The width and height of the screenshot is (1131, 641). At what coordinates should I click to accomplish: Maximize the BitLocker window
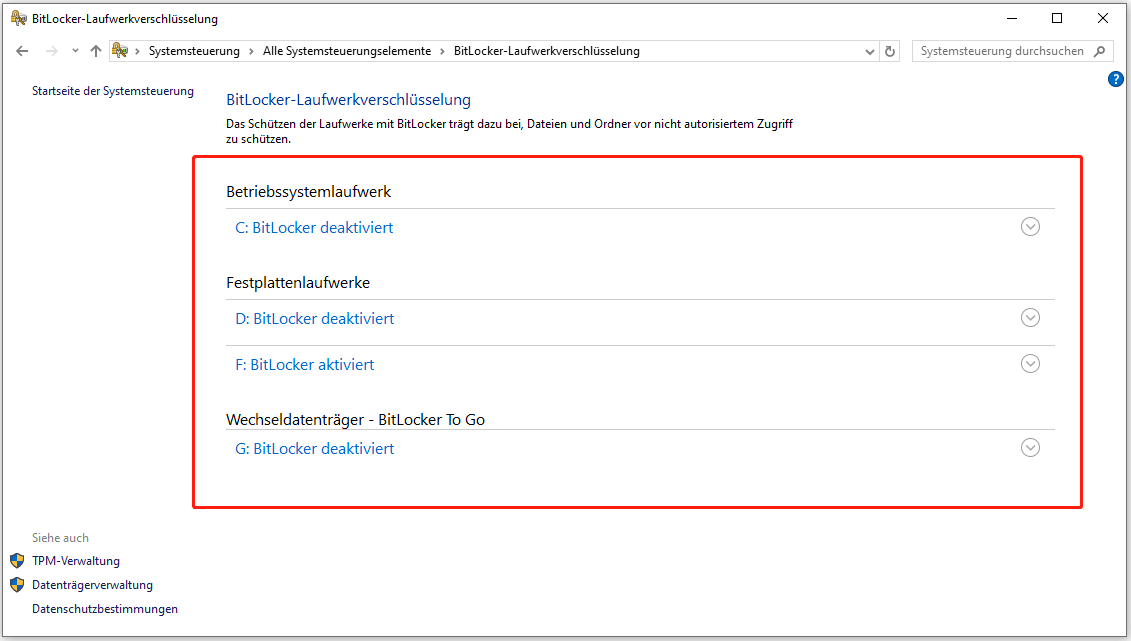1057,18
